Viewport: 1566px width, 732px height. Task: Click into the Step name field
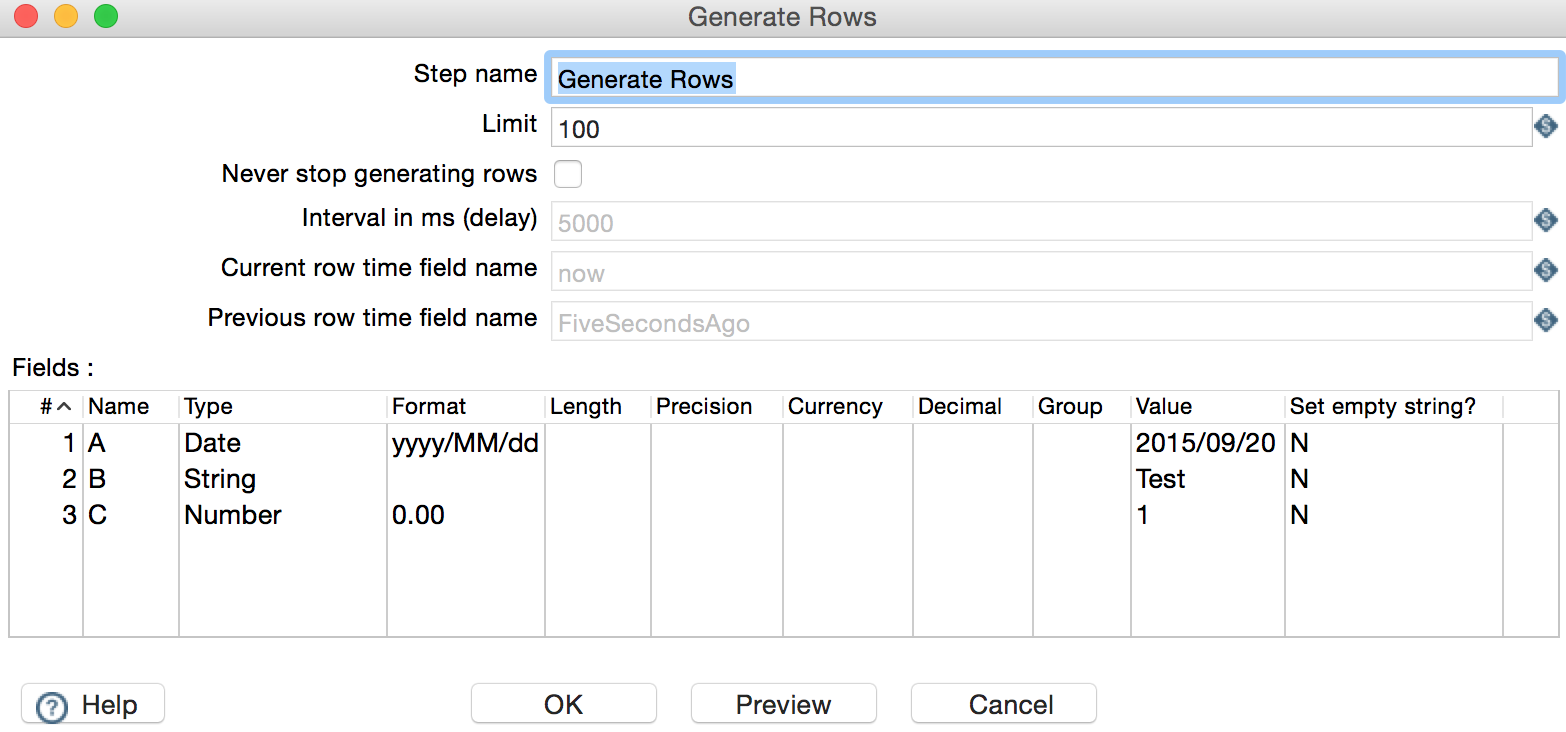click(1050, 79)
